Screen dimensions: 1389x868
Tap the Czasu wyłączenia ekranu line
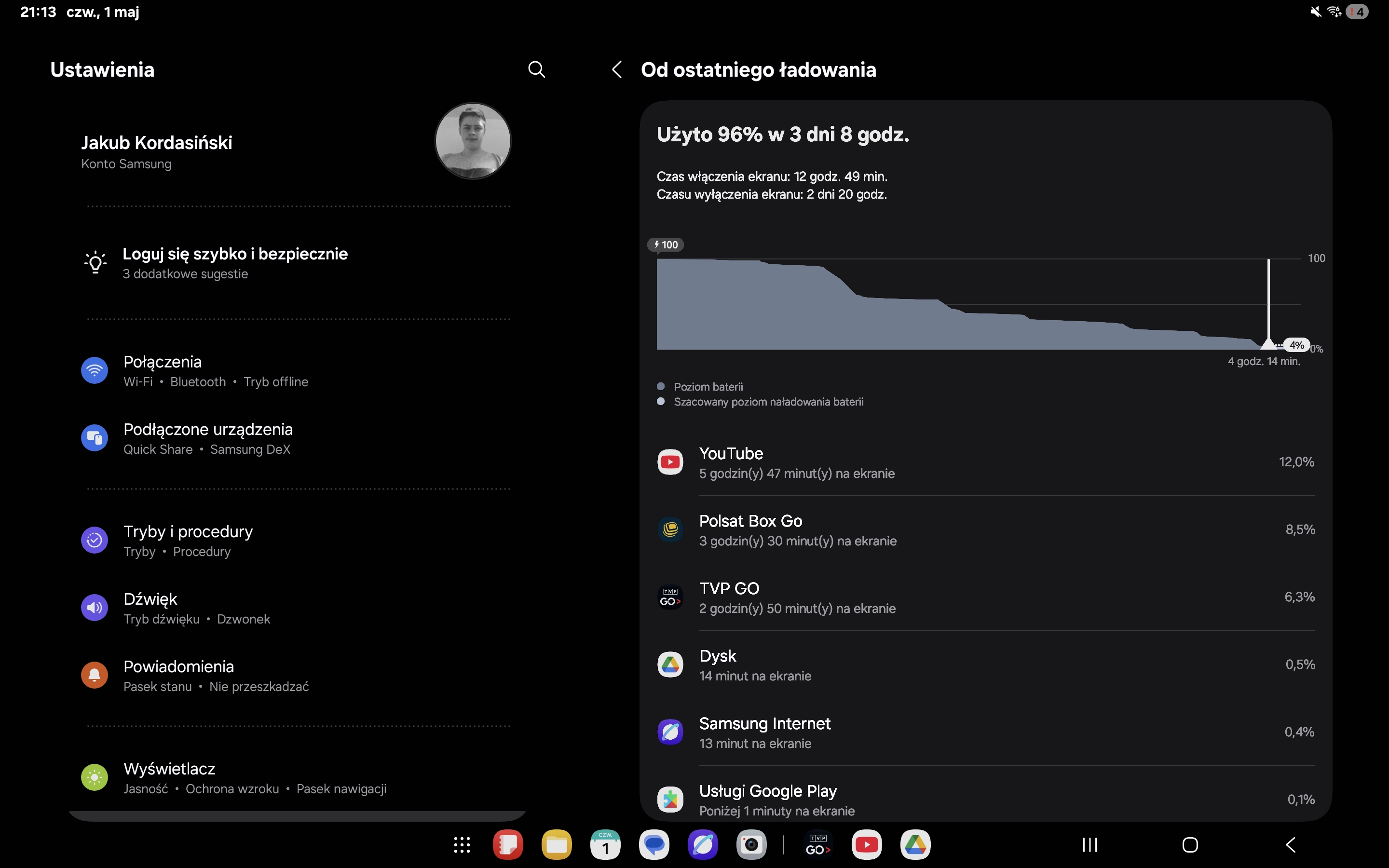click(772, 195)
